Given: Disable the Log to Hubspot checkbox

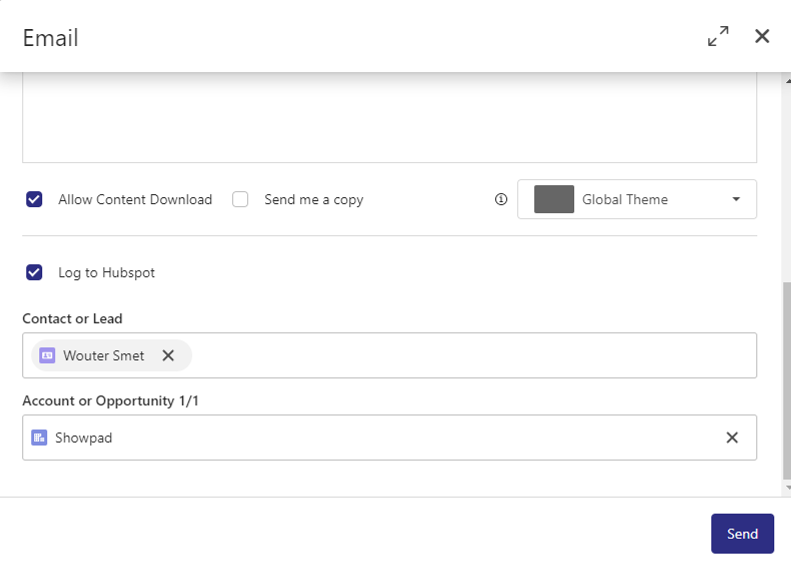Looking at the screenshot, I should [x=35, y=272].
